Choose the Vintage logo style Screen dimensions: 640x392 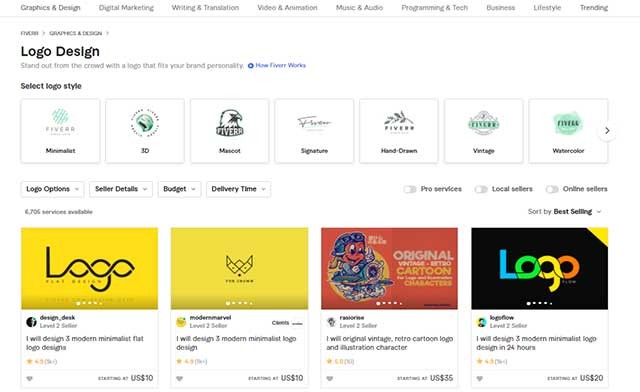pos(484,131)
